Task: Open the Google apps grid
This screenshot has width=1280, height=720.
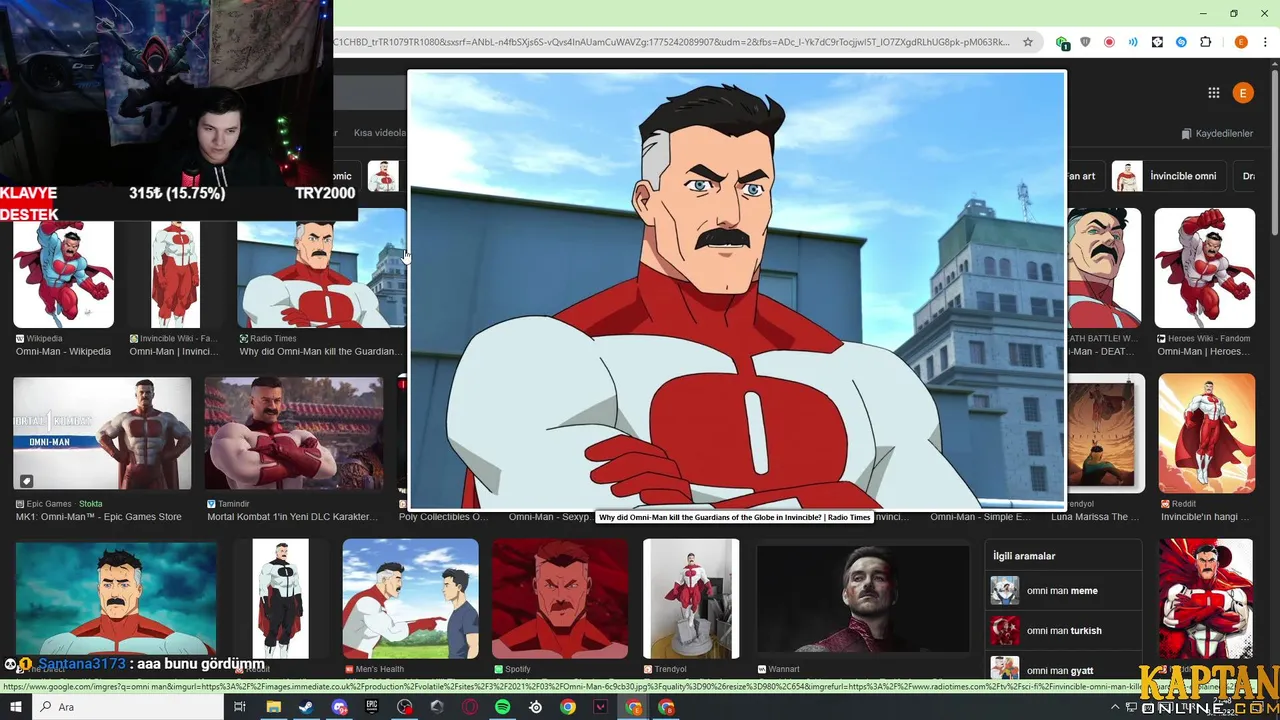Action: pyautogui.click(x=1213, y=93)
